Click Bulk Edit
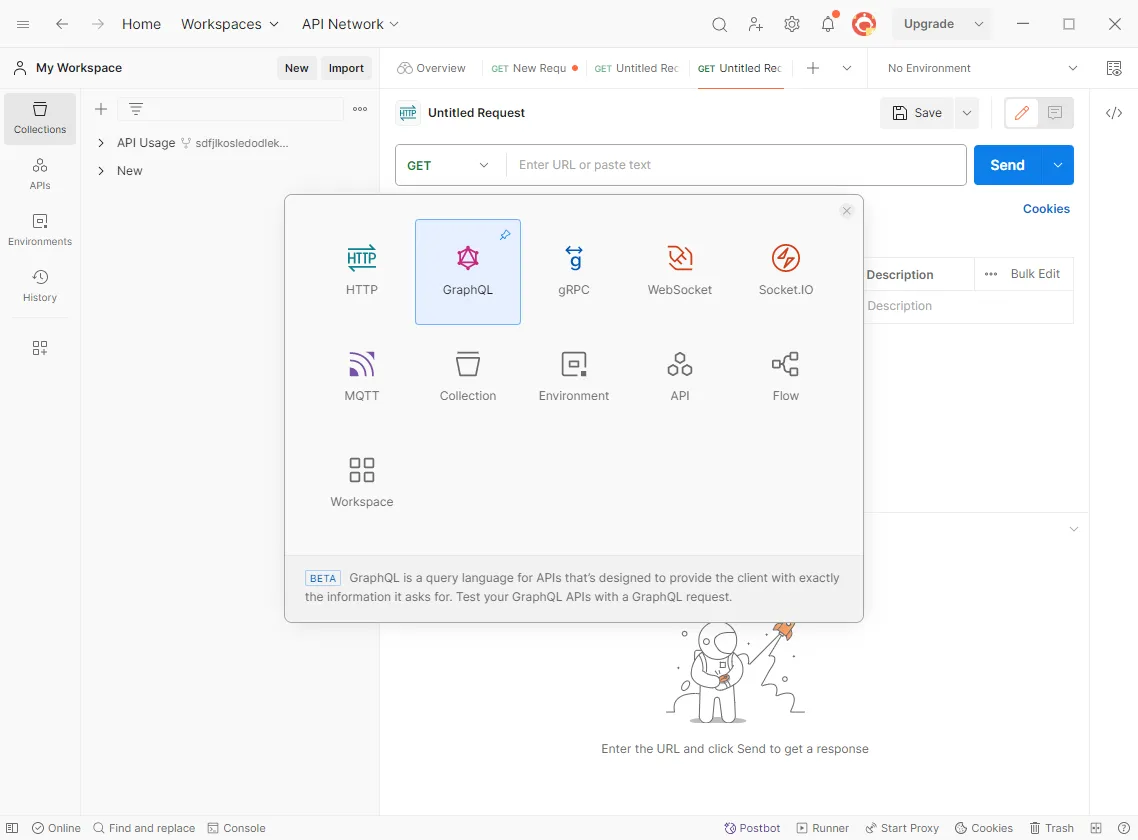Viewport: 1138px width, 840px height. coord(1035,274)
